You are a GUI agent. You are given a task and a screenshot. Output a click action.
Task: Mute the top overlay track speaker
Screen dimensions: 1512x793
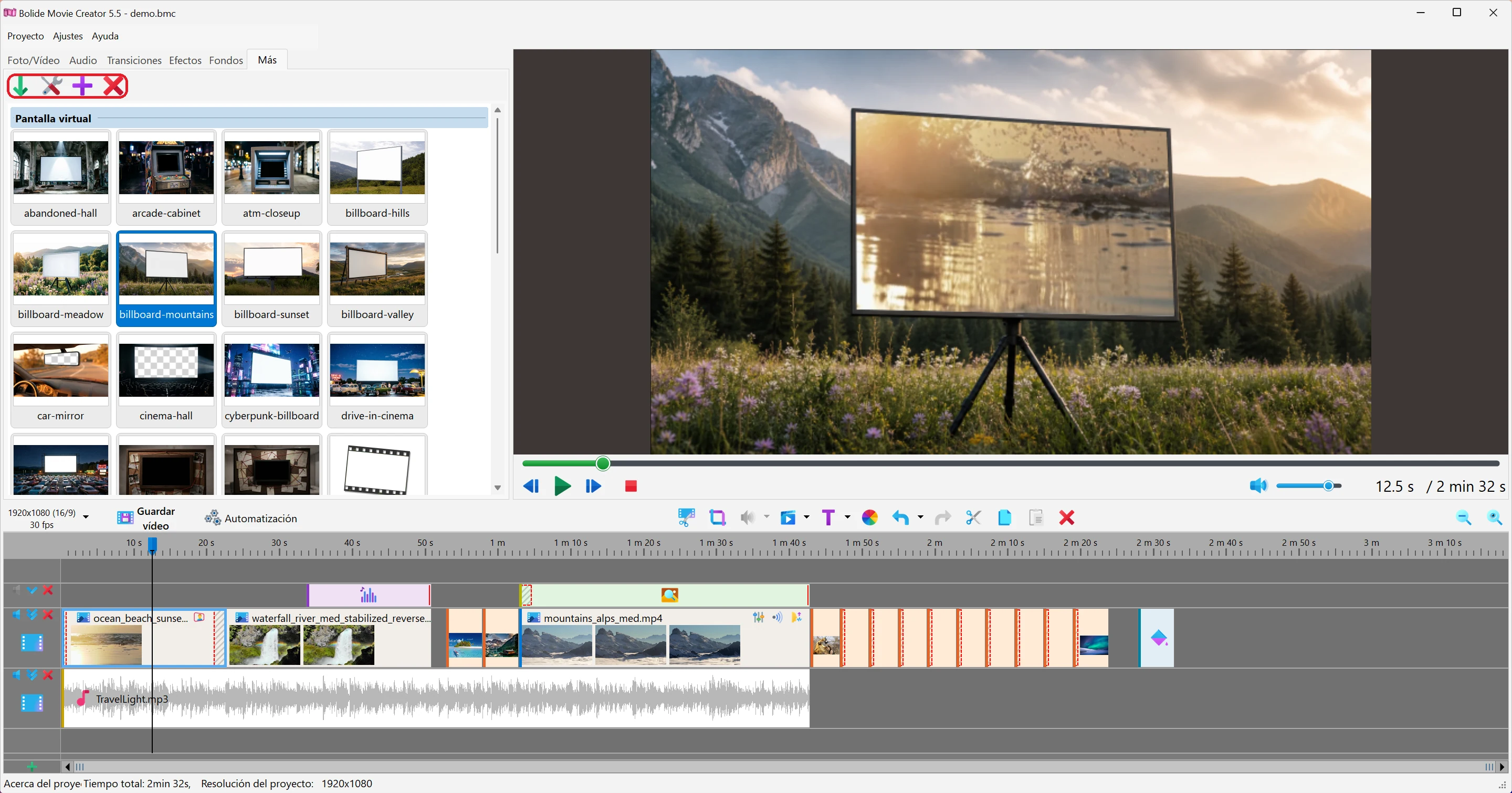tap(16, 590)
